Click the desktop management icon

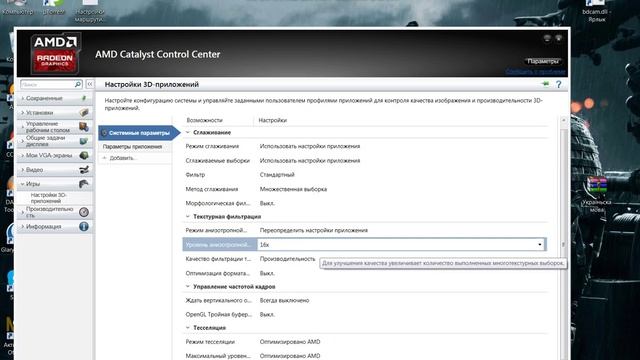click(x=84, y=127)
